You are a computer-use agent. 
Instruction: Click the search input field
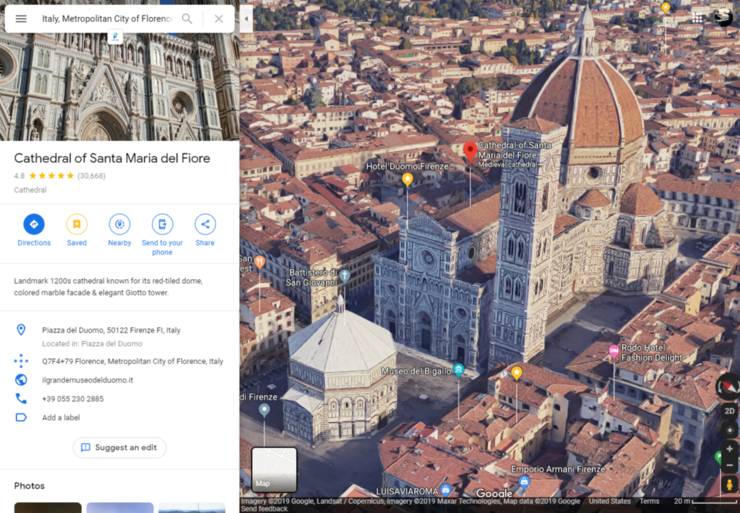click(x=105, y=19)
